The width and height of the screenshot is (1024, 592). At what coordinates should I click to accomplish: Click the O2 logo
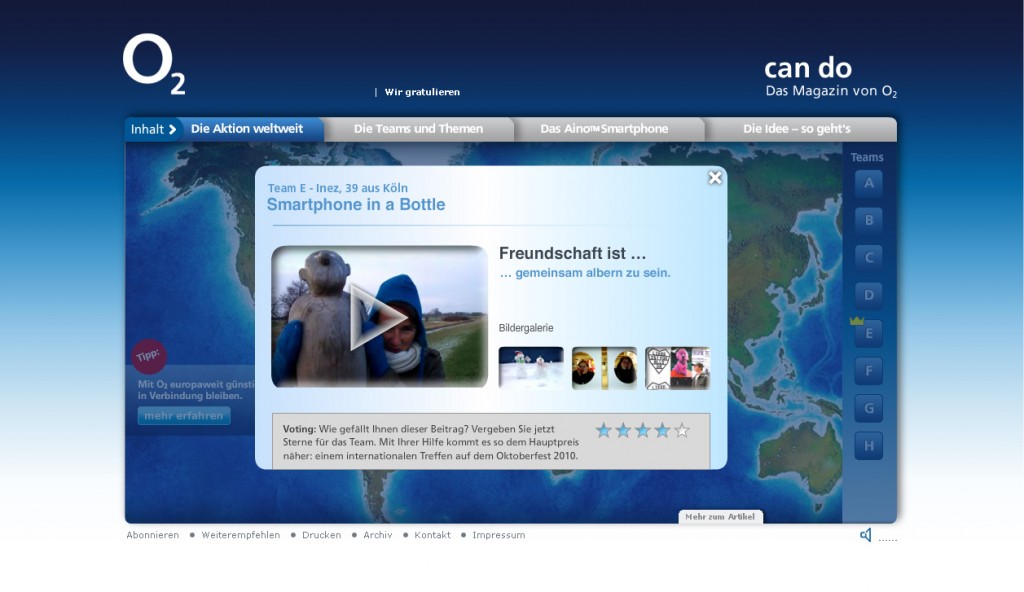click(x=154, y=64)
